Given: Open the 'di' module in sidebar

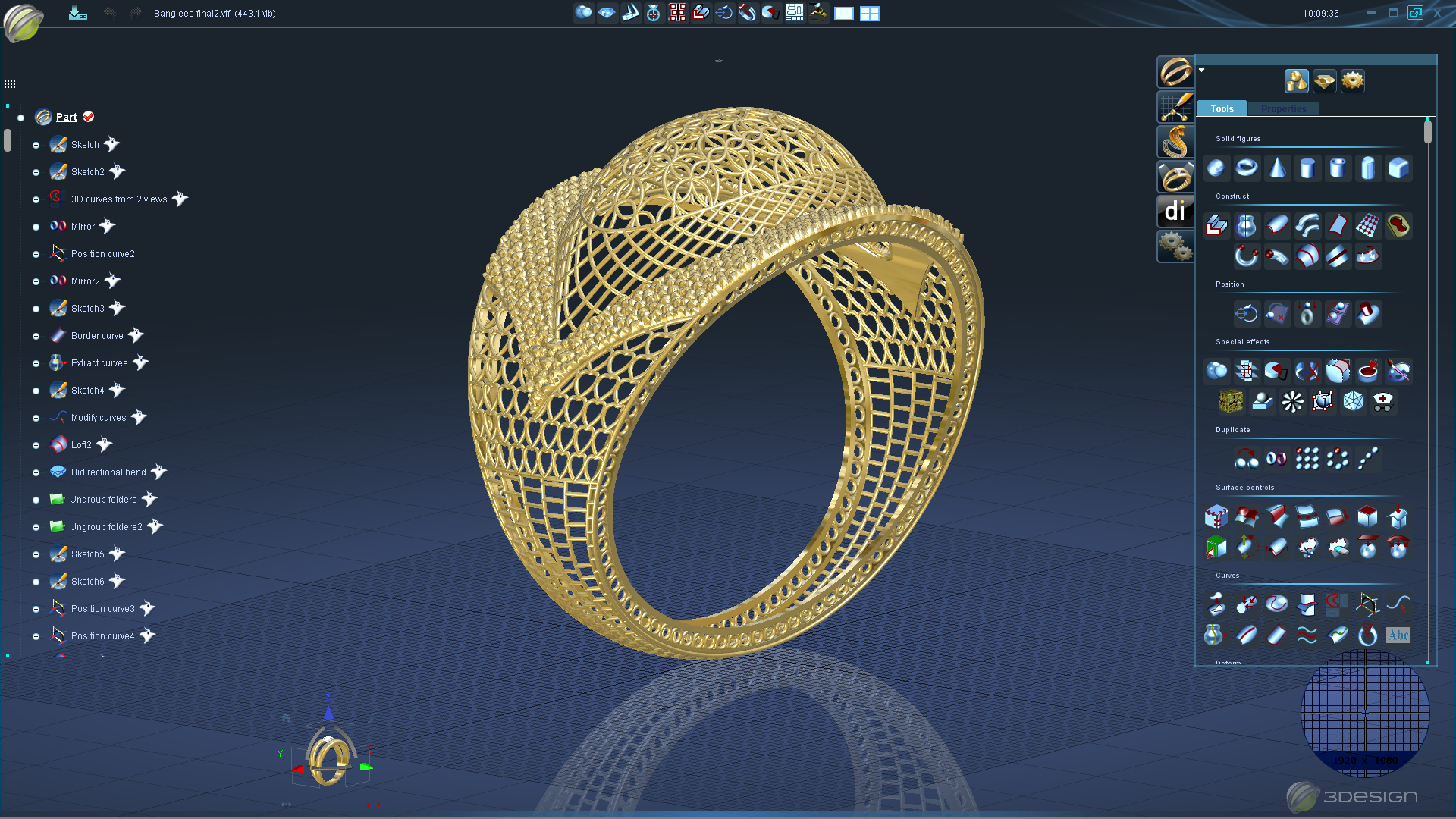Looking at the screenshot, I should pos(1175,211).
